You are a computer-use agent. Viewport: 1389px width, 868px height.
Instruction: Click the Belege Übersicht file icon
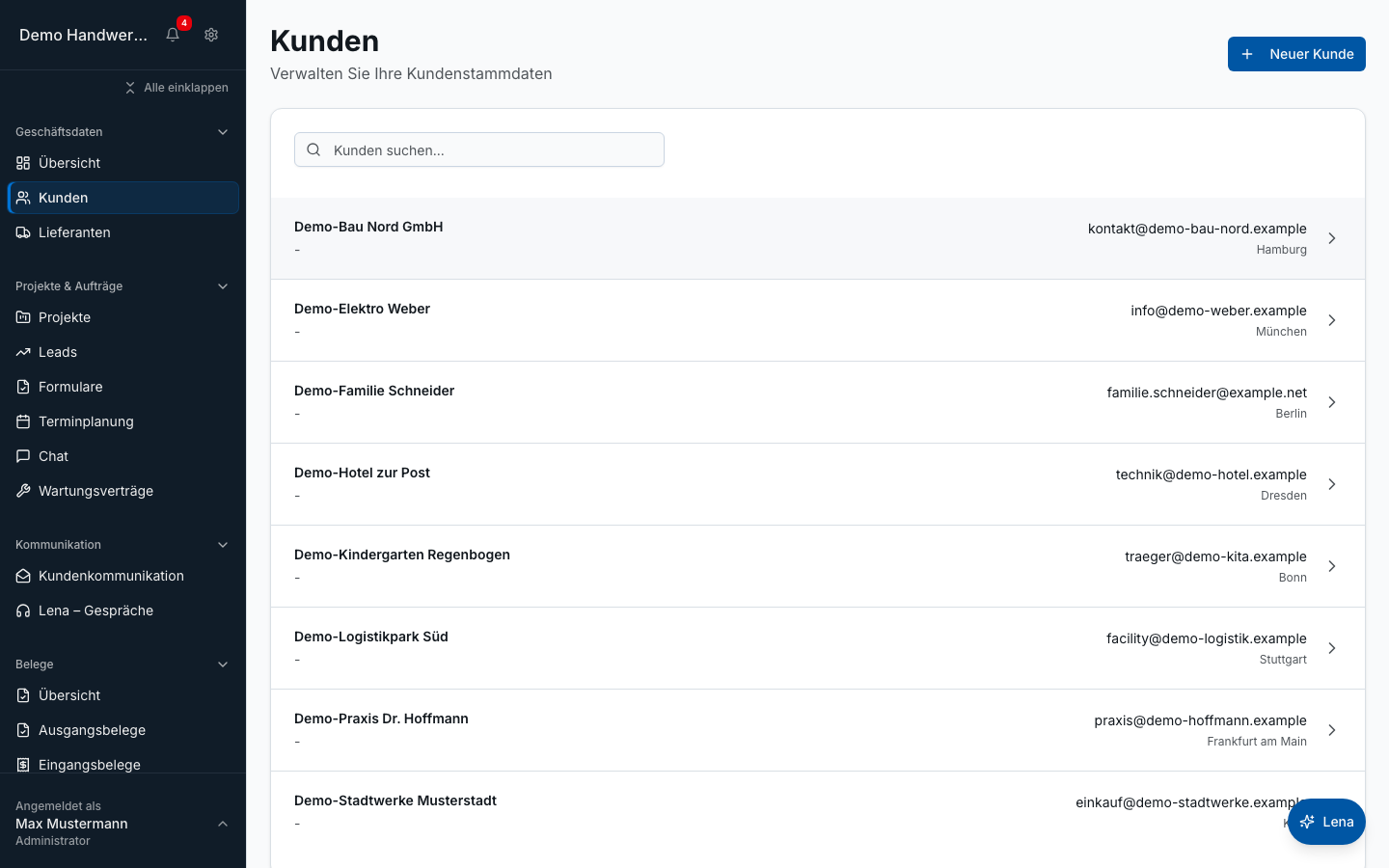23,695
